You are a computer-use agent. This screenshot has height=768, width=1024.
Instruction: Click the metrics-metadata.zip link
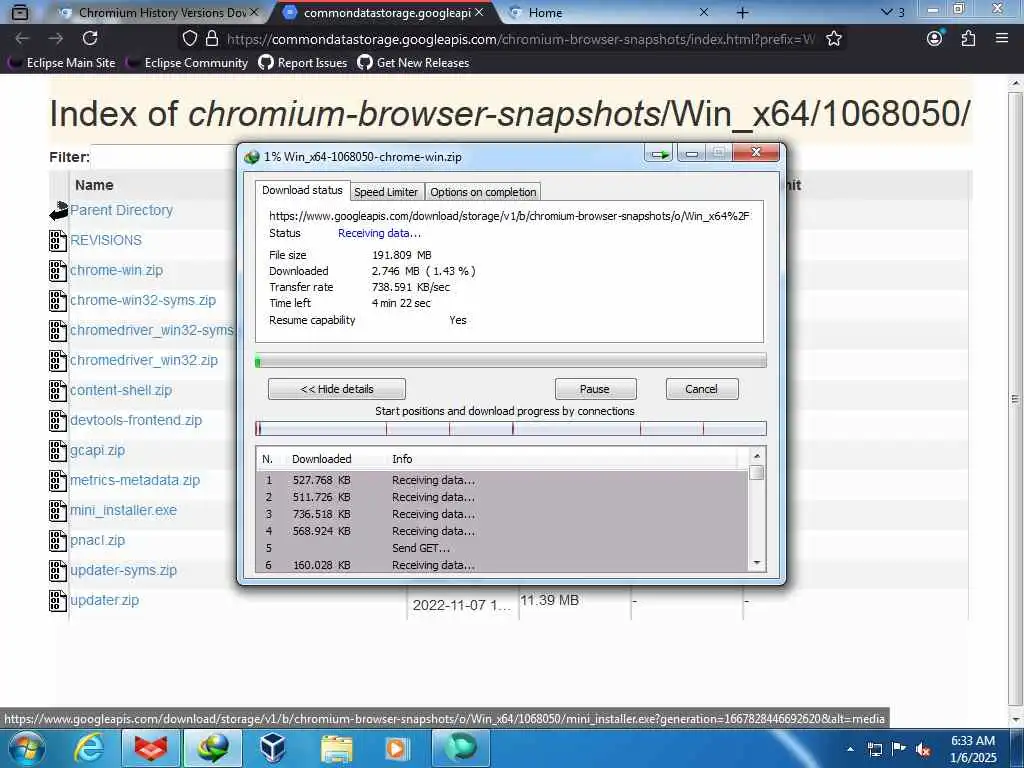coord(135,481)
